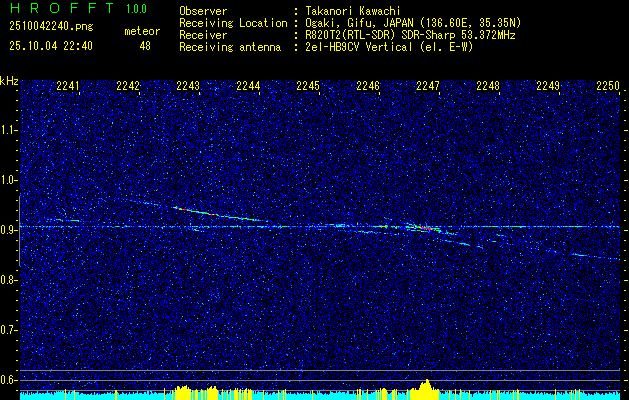The width and height of the screenshot is (629, 400).
Task: Click the 2247 time axis label
Action: [428, 86]
